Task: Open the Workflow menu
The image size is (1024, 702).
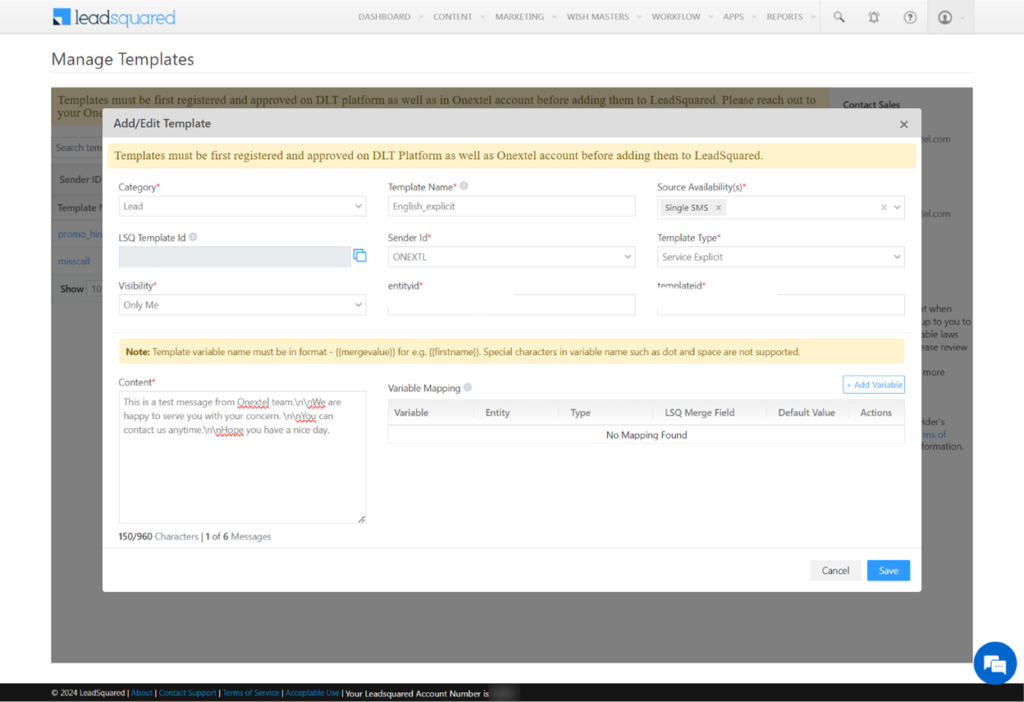Action: [676, 17]
